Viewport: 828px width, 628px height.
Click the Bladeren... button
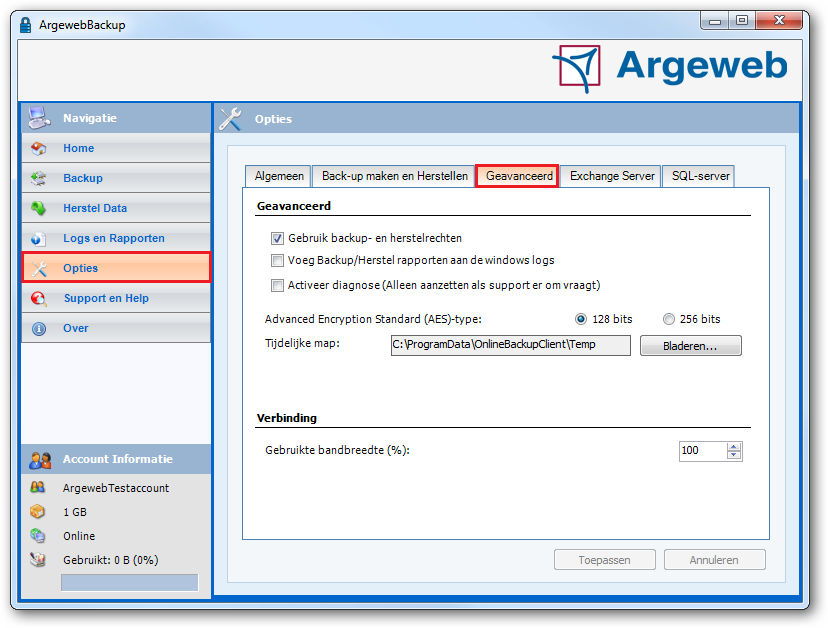pyautogui.click(x=691, y=346)
